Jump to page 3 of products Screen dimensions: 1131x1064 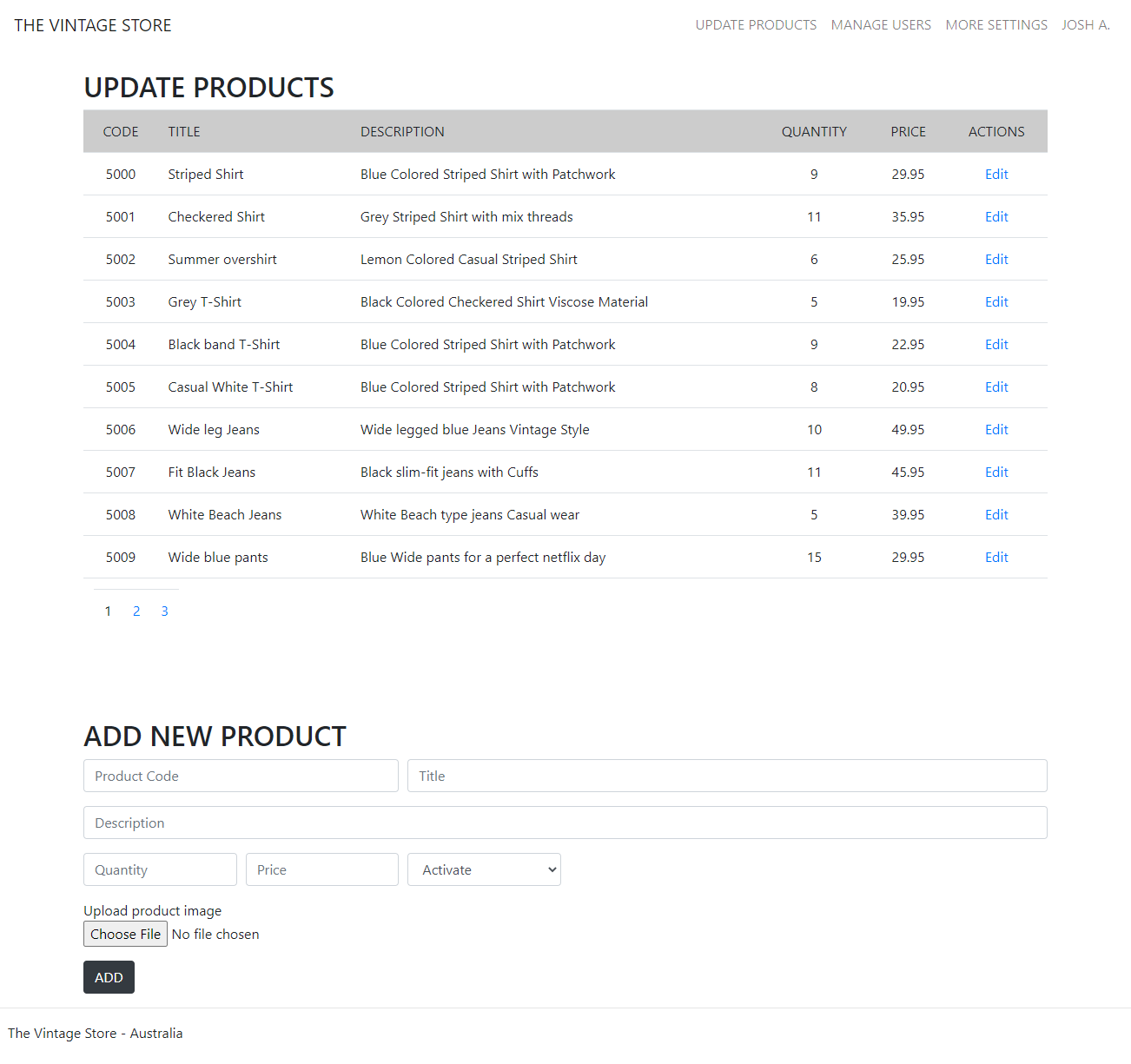(x=165, y=611)
